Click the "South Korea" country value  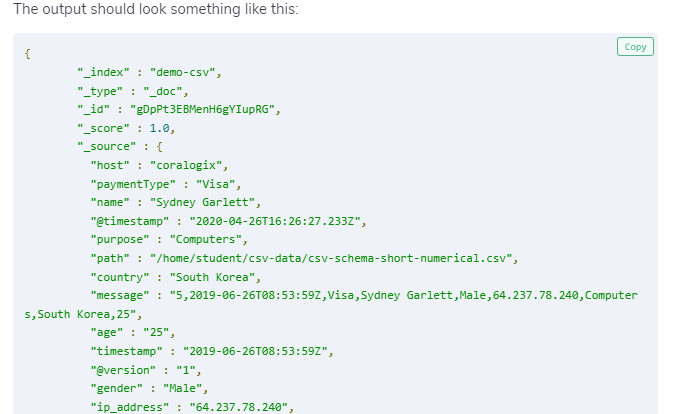212,277
